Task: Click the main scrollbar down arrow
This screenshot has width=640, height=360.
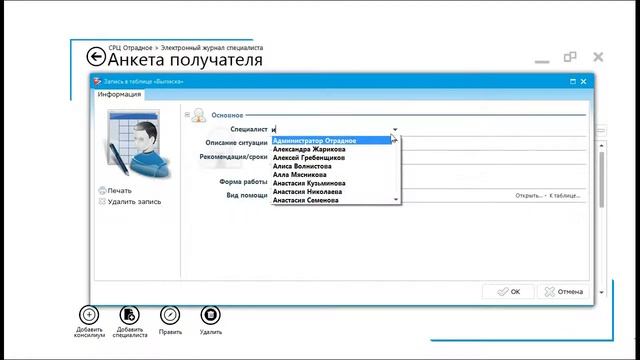Action: [x=601, y=292]
